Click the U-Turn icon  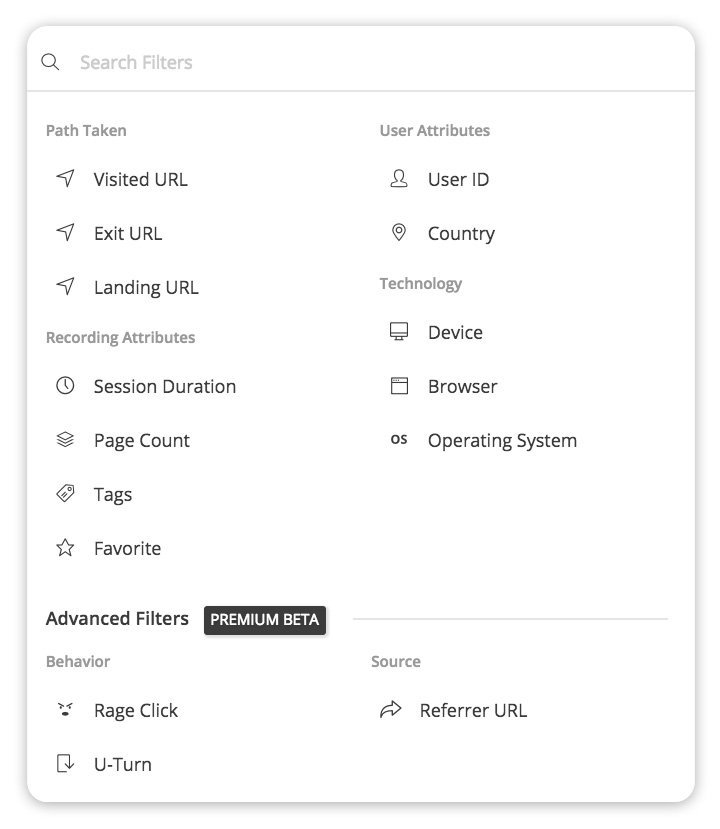tap(65, 763)
